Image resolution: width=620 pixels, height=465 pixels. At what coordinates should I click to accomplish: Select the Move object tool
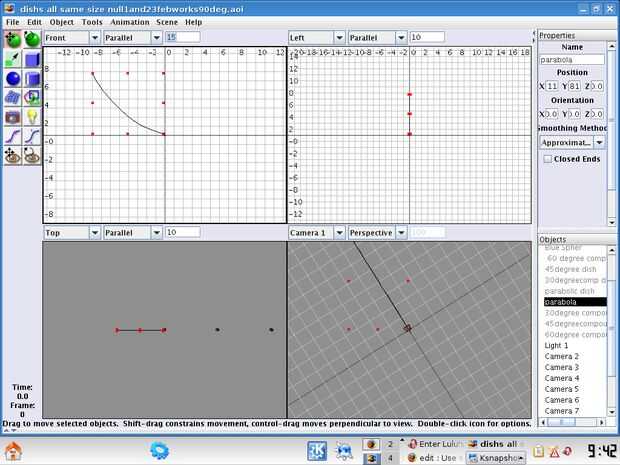(x=12, y=40)
